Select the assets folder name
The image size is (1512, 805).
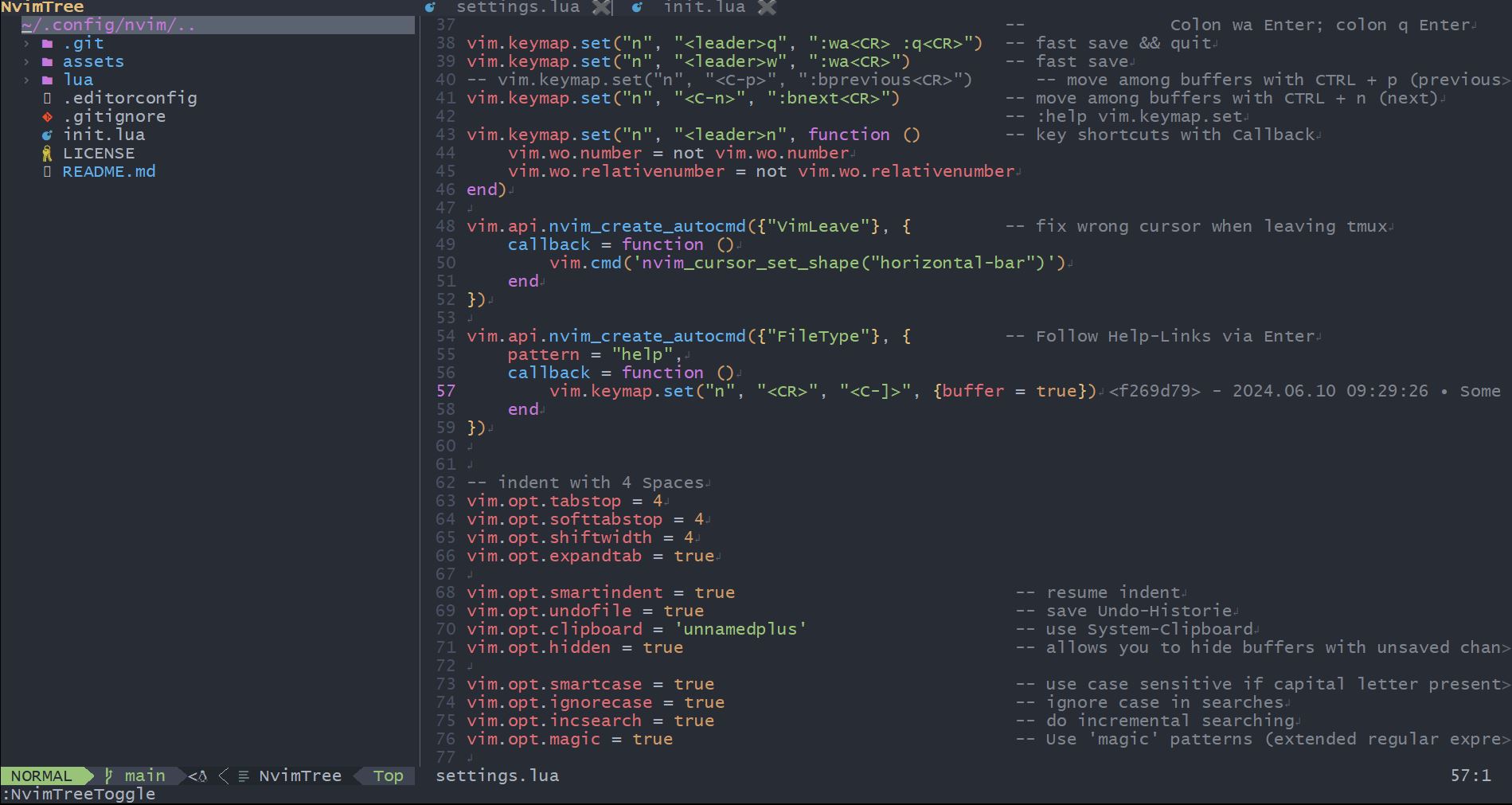click(x=94, y=61)
